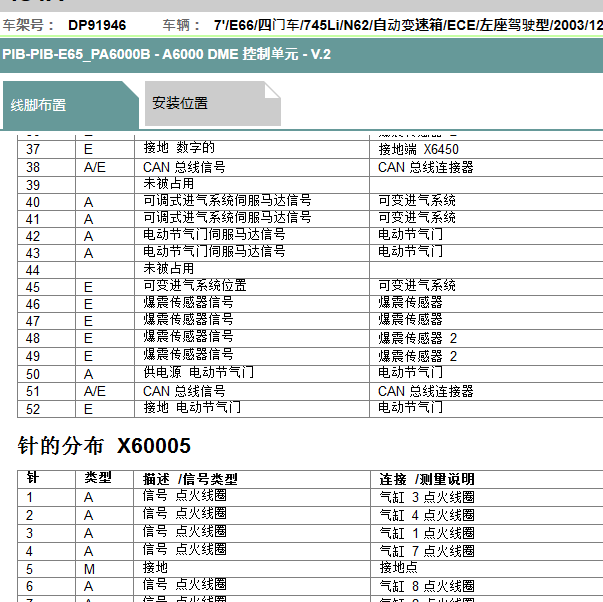Select 气缸 4 点火线圈 cell
Screen dimensions: 603x602
tap(427, 515)
